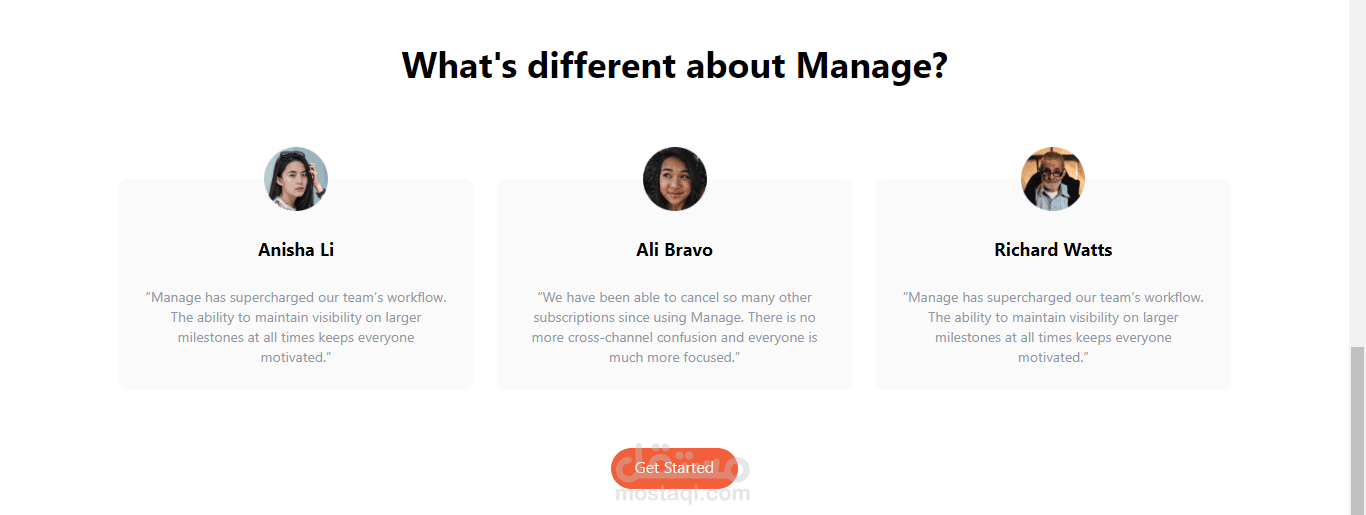Click the vertical scrollbar thumb

[1357, 430]
